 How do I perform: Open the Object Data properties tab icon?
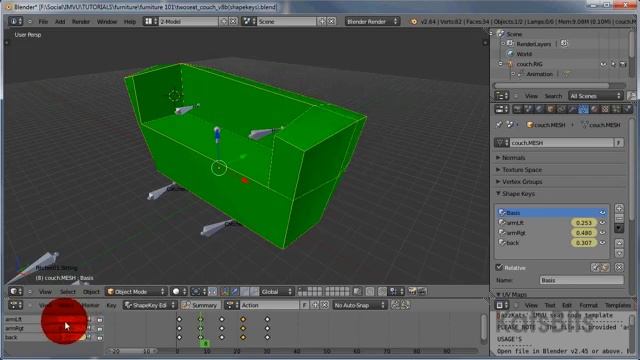(x=583, y=109)
